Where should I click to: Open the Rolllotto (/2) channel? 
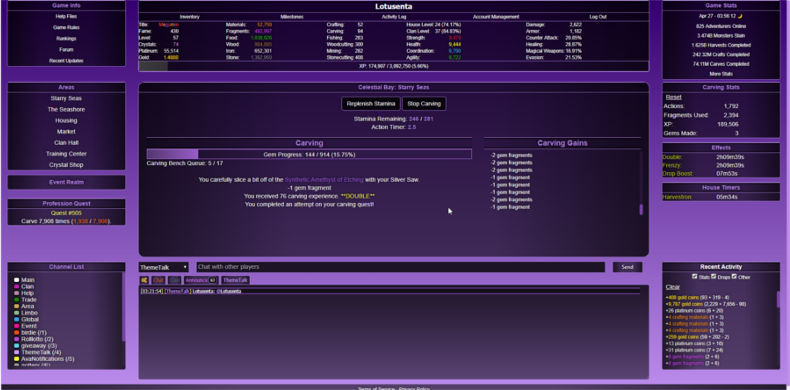37,339
